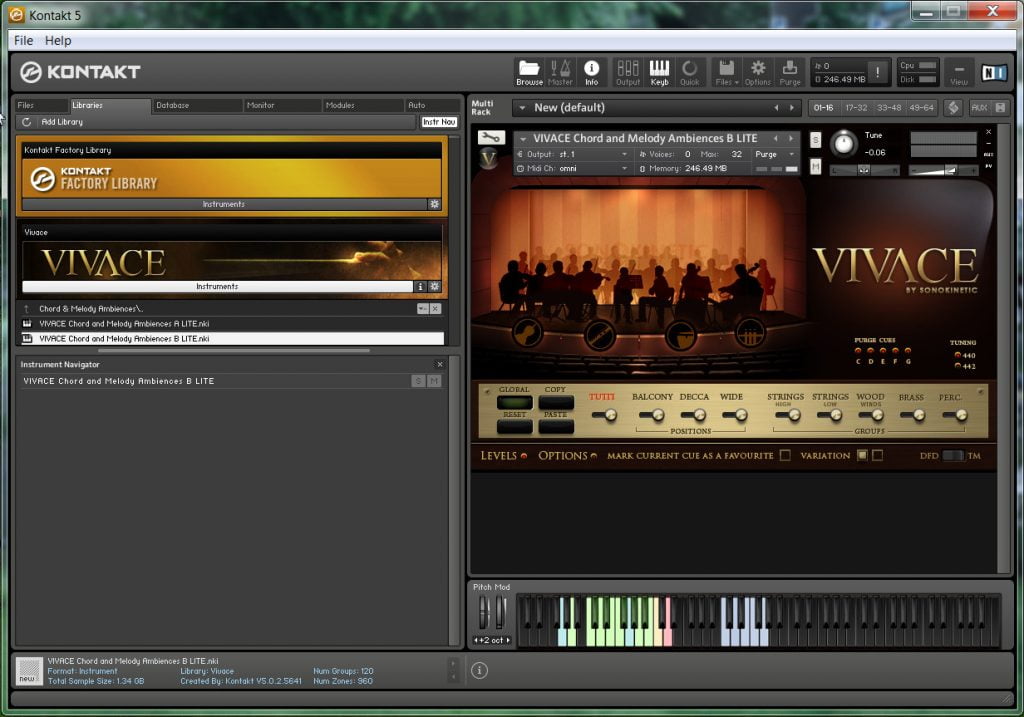Open the Help menu

58,40
